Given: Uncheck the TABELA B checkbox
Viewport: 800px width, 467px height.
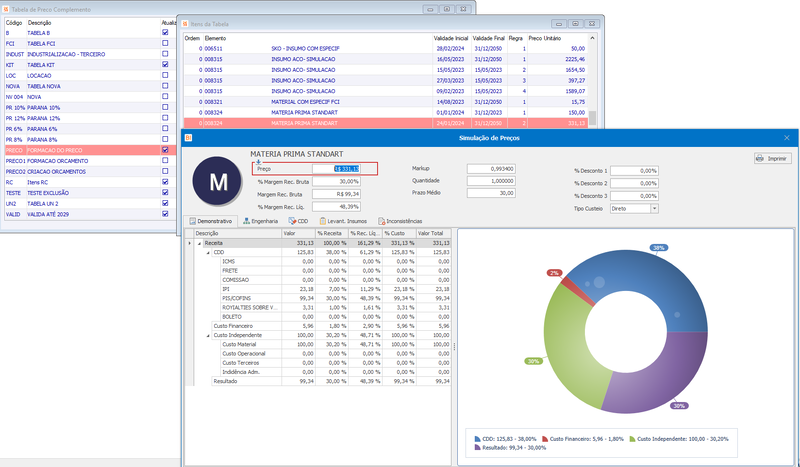Looking at the screenshot, I should click(x=165, y=32).
